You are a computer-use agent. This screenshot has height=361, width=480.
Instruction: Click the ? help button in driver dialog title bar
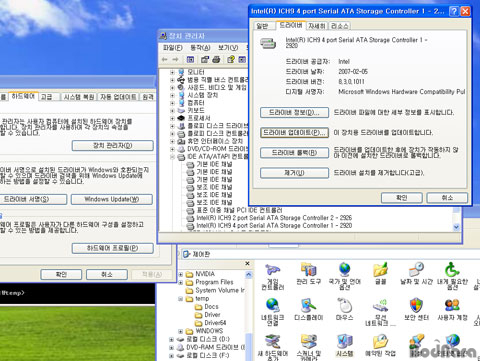click(454, 11)
